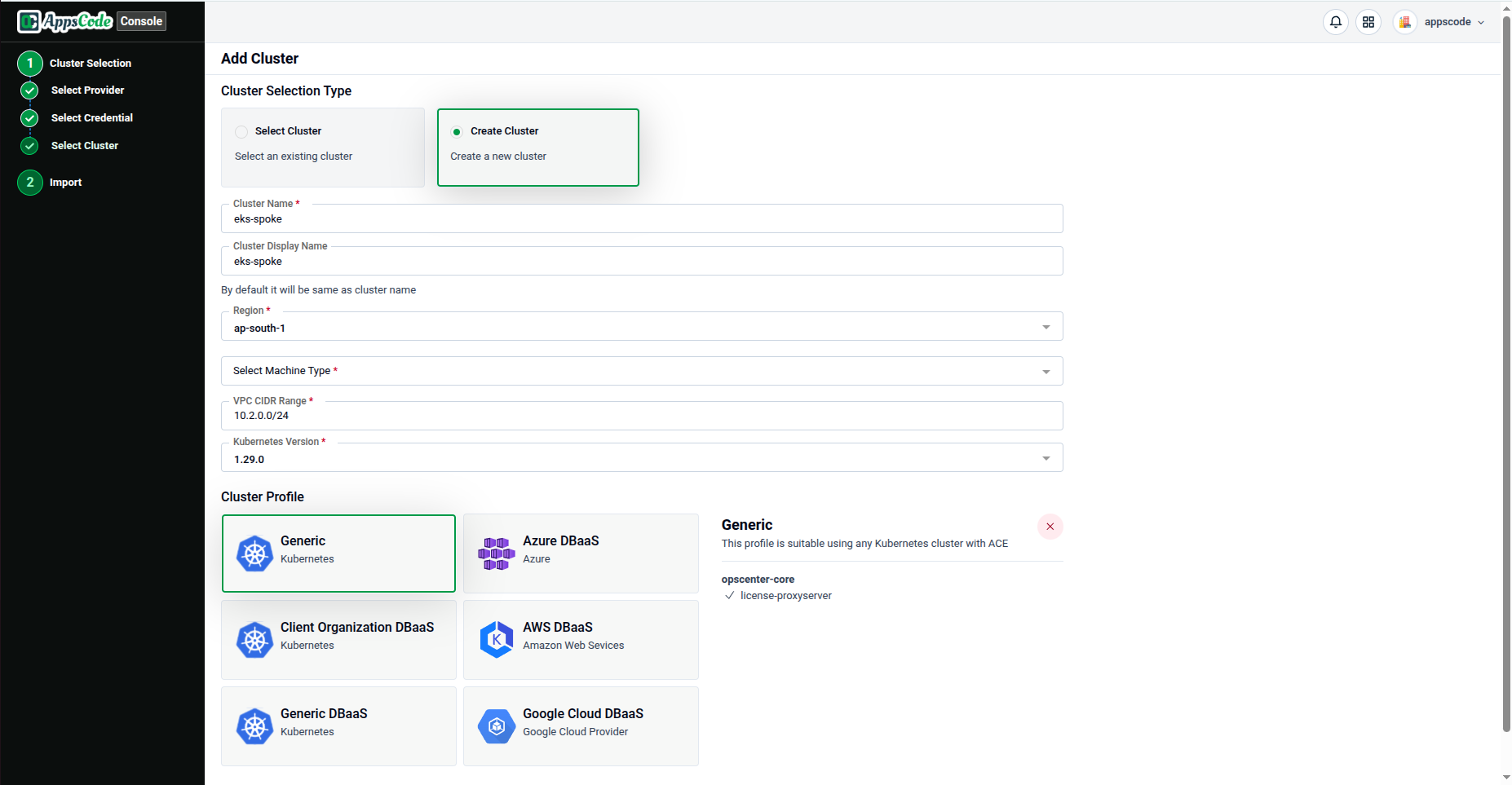The height and width of the screenshot is (785, 1512).
Task: Click the Select Credential checkmark step icon
Action: pos(29,118)
